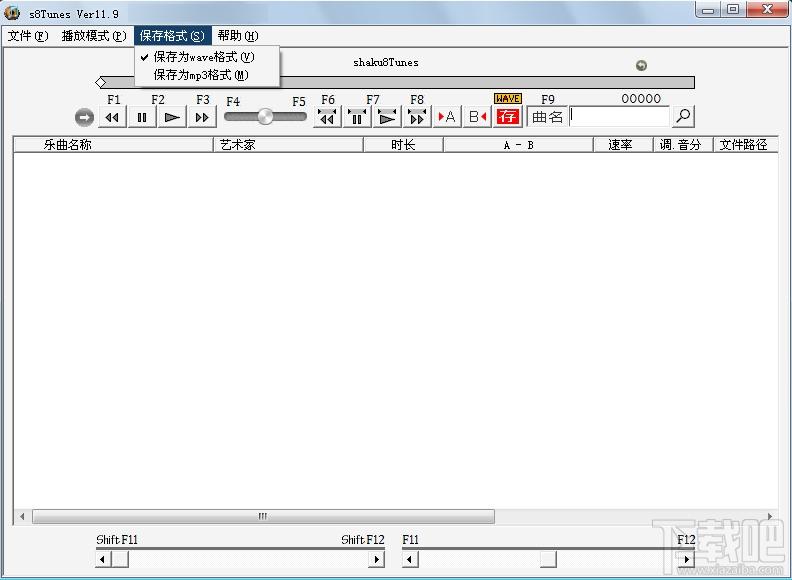Open the 帮助(H) menu
Image resolution: width=792 pixels, height=580 pixels.
(x=238, y=36)
